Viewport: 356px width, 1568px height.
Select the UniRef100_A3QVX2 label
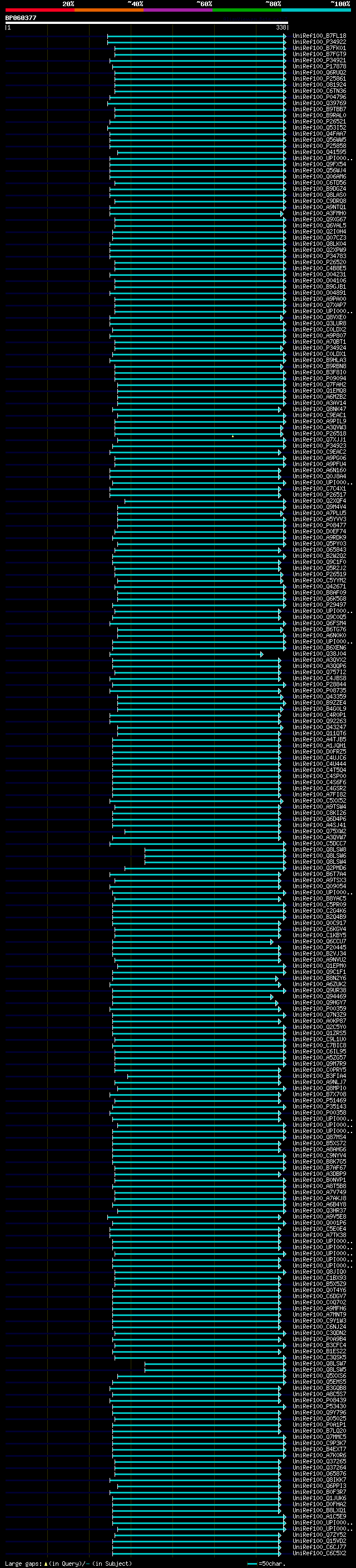coord(319,660)
